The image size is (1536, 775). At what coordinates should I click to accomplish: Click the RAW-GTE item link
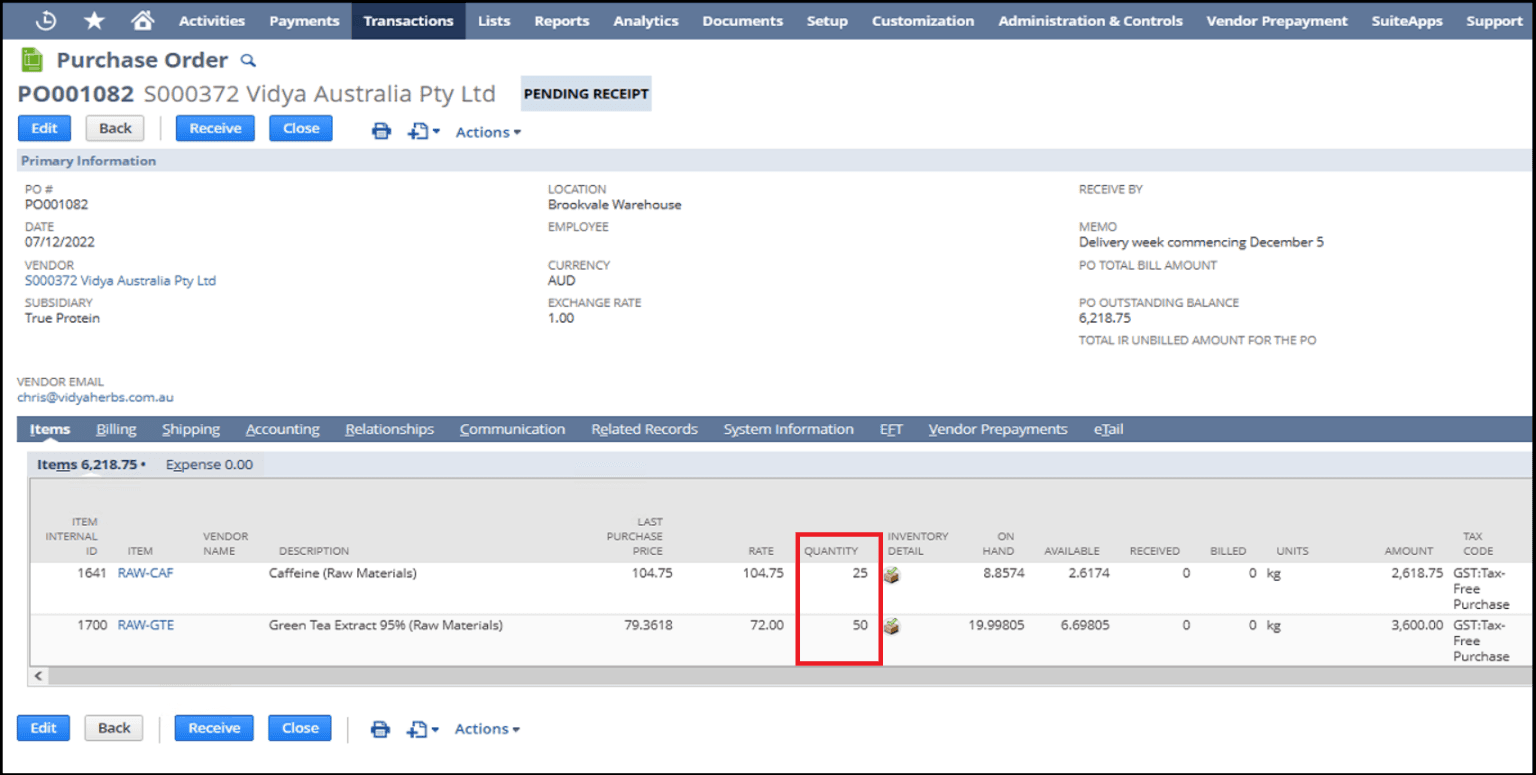pyautogui.click(x=145, y=625)
